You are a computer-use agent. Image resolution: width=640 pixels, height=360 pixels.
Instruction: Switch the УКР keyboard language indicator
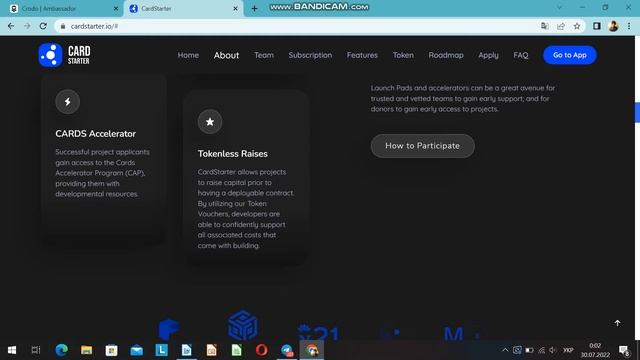point(568,350)
